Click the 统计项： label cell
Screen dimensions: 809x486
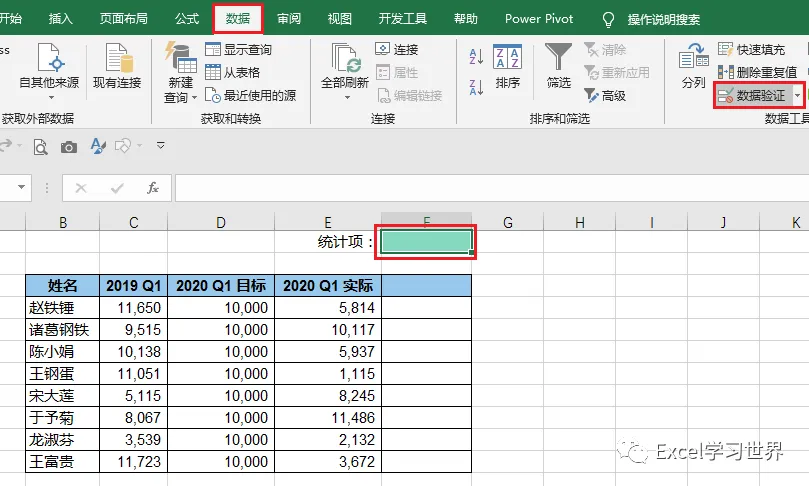click(328, 241)
